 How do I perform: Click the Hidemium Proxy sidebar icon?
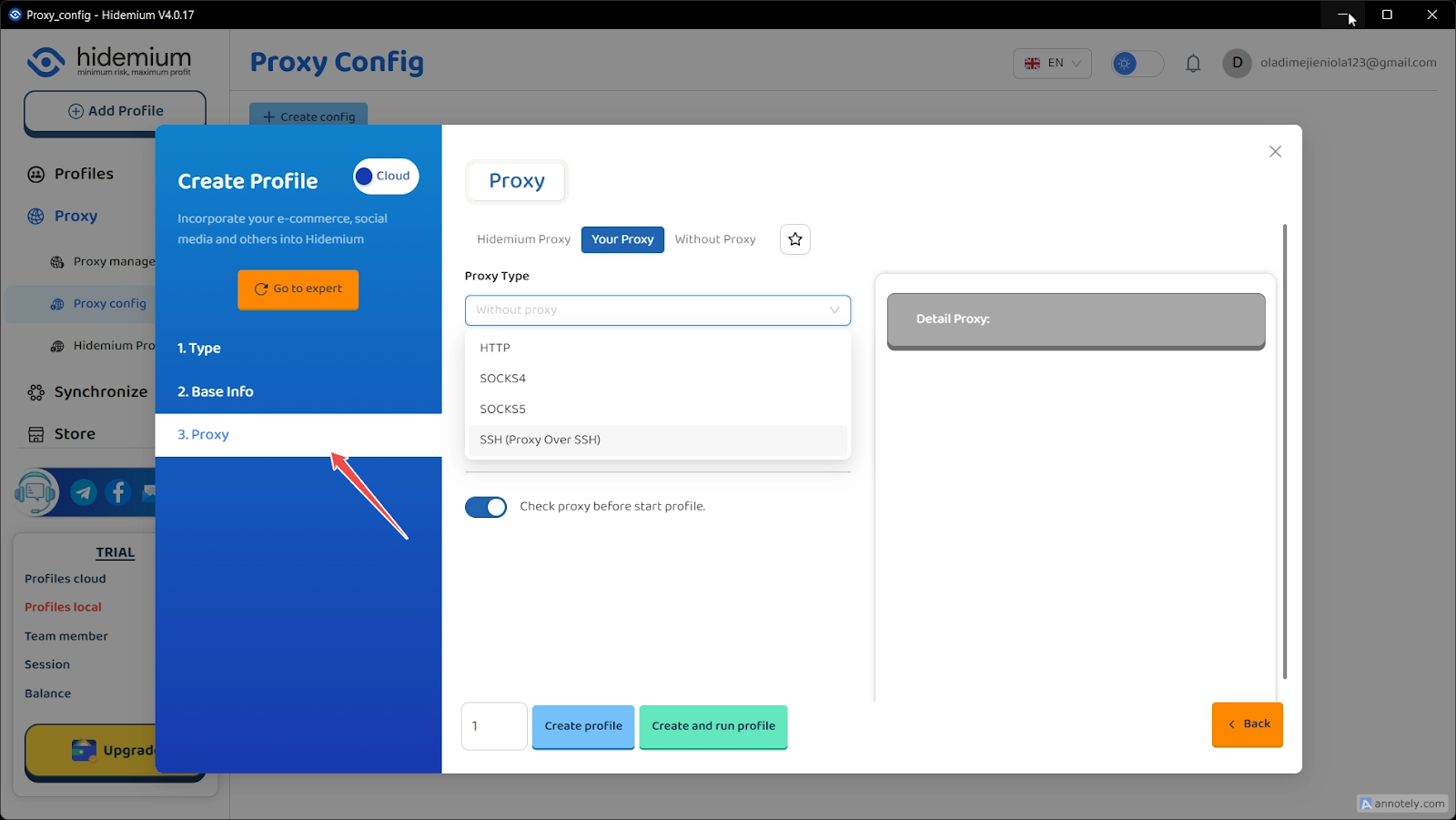pos(57,346)
